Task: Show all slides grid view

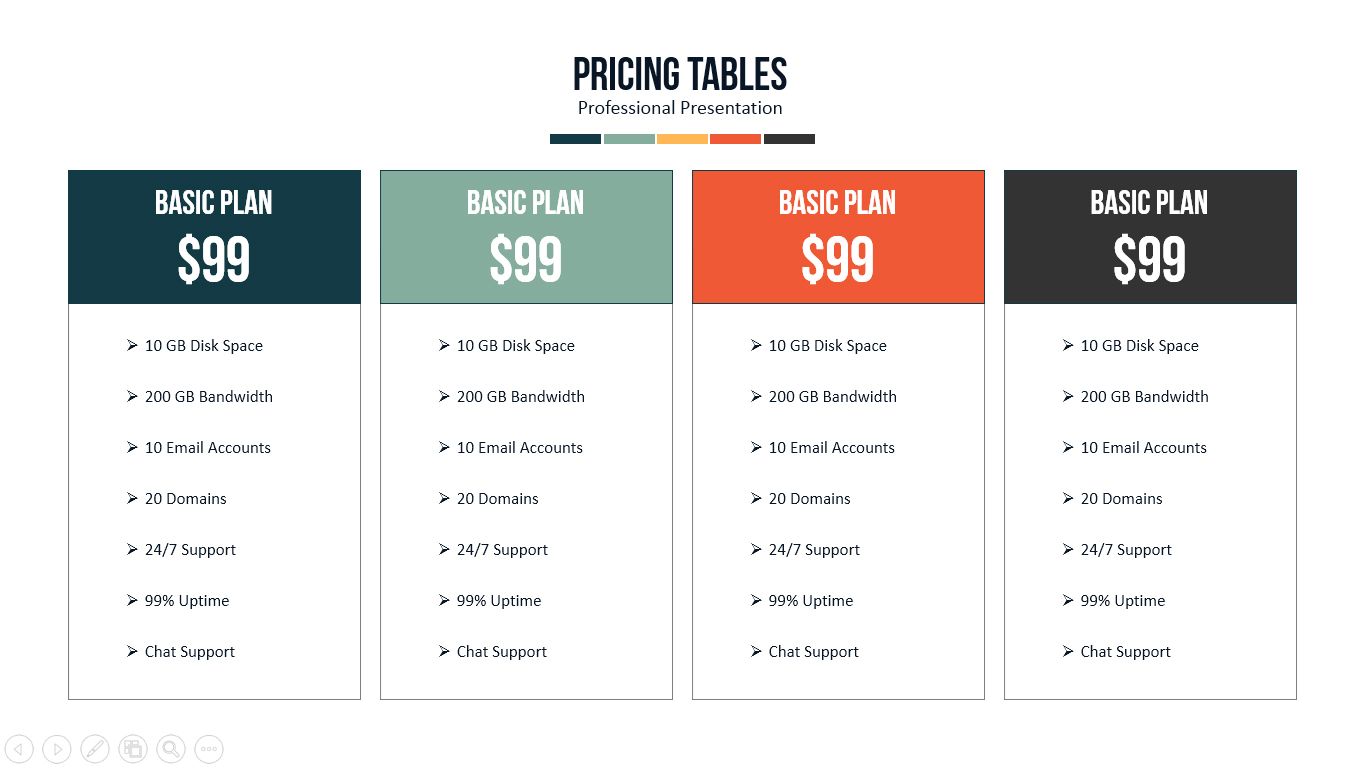Action: tap(133, 749)
